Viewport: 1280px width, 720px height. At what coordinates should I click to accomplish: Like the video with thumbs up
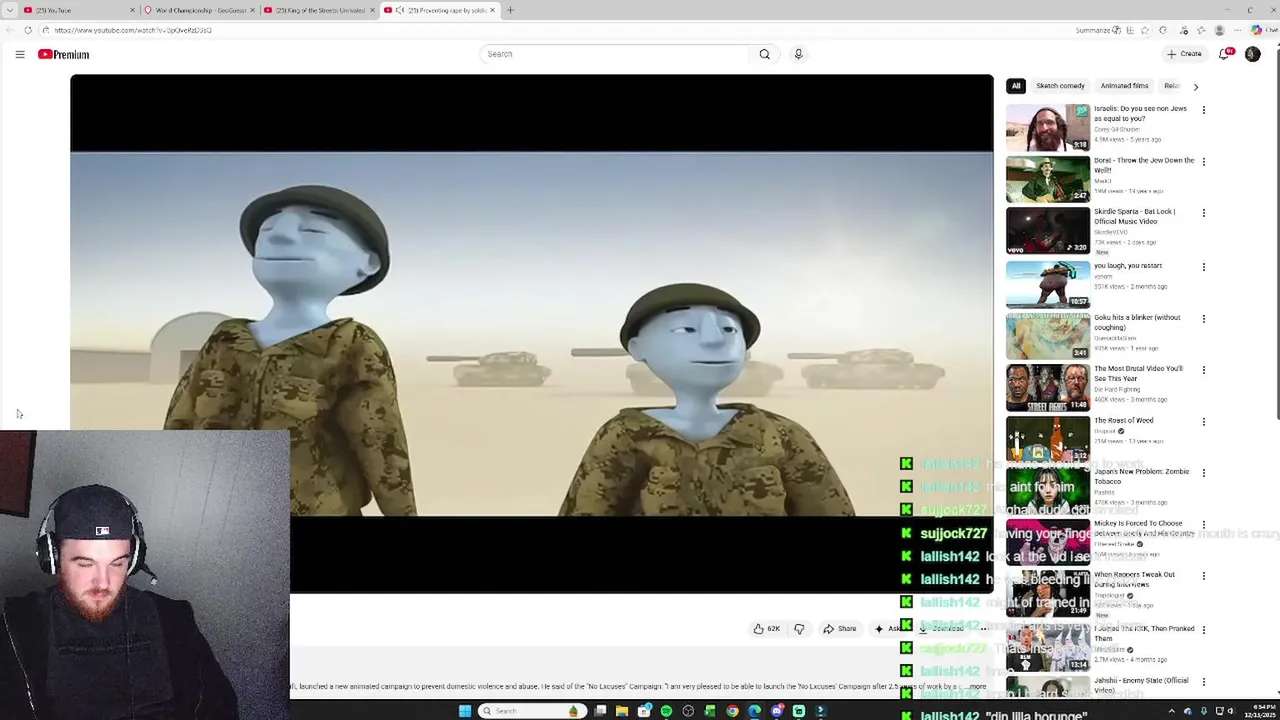click(x=767, y=629)
